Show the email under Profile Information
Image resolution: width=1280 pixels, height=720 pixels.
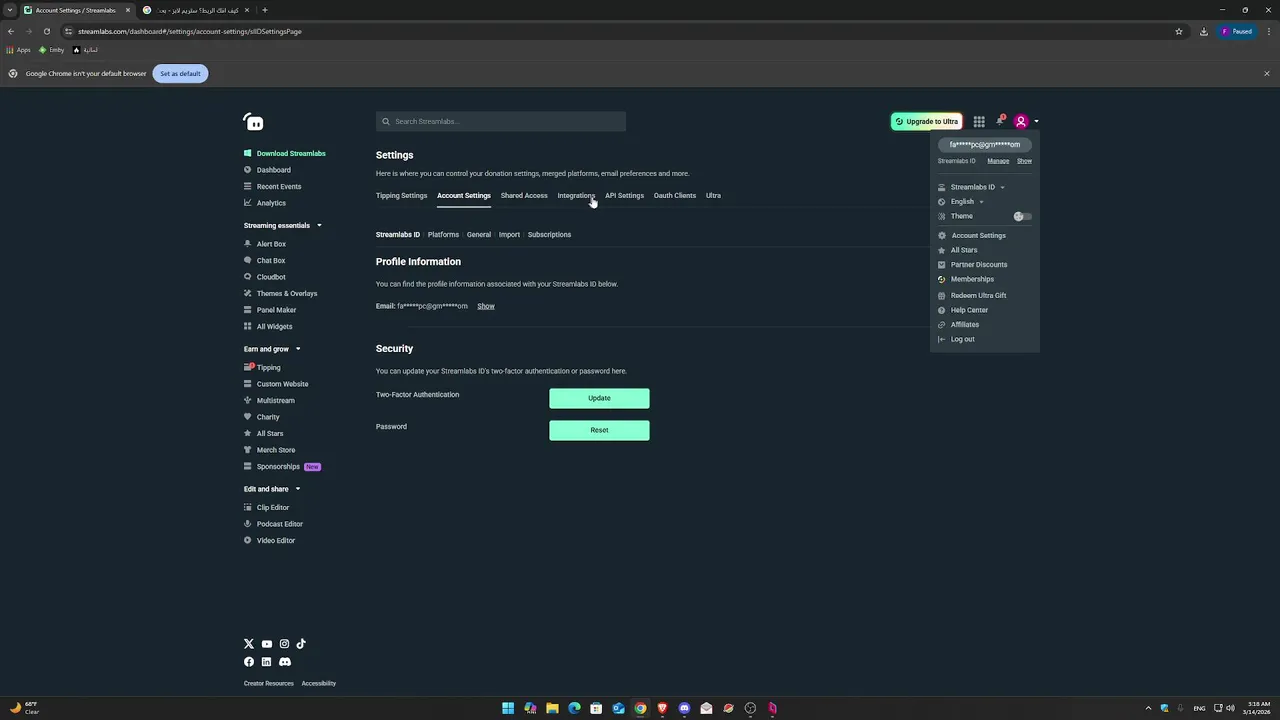pyautogui.click(x=486, y=306)
